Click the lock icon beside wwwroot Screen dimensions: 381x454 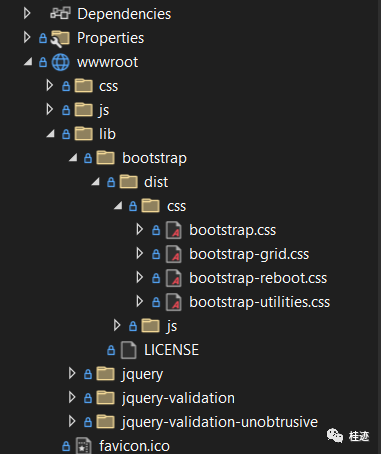point(43,62)
